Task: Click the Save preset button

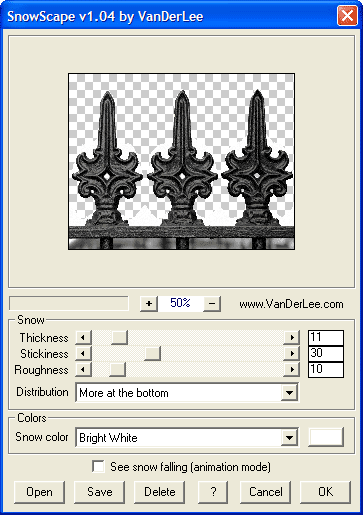Action: click(99, 492)
